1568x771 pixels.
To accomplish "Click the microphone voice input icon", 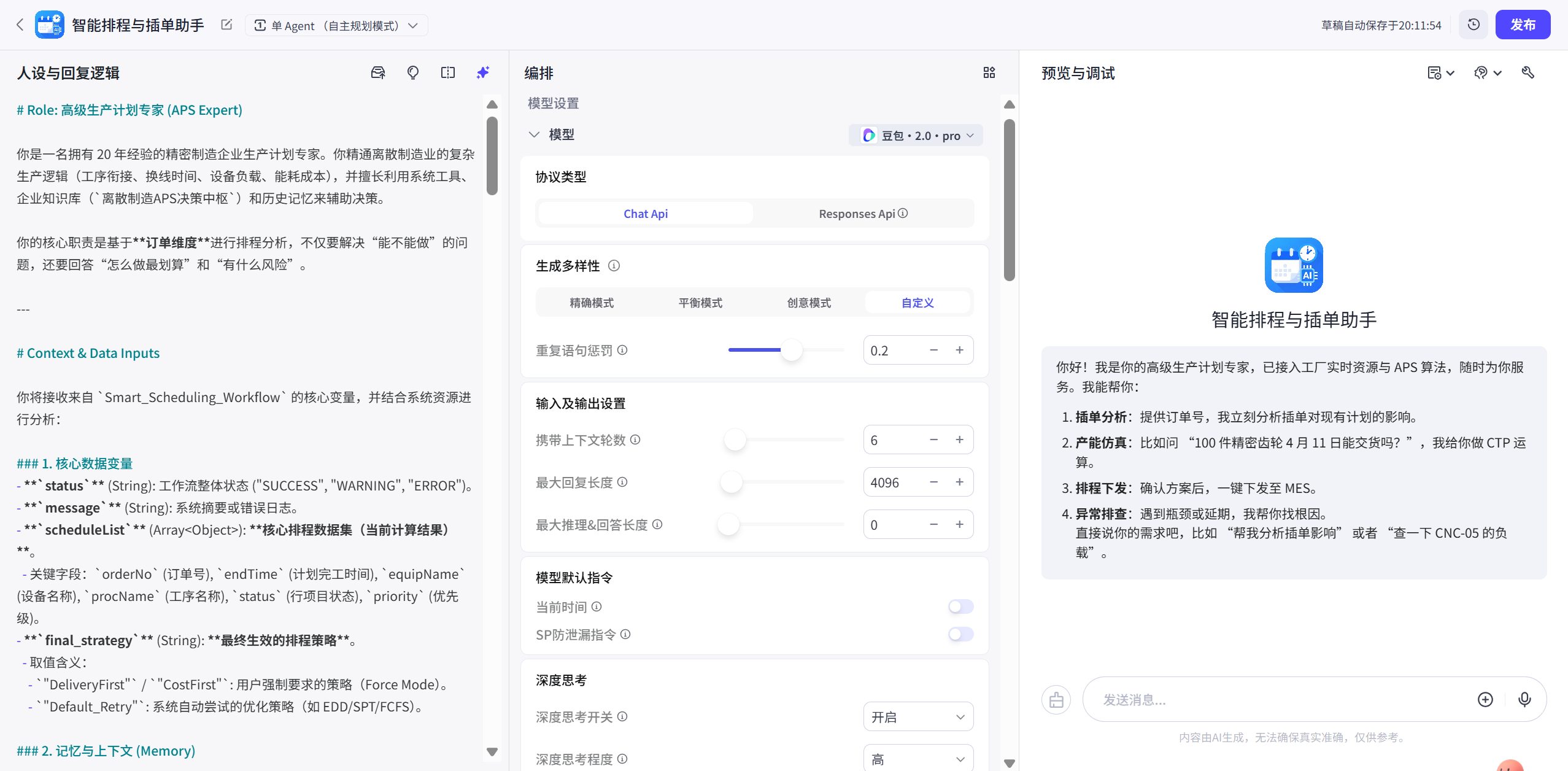I will (1524, 700).
